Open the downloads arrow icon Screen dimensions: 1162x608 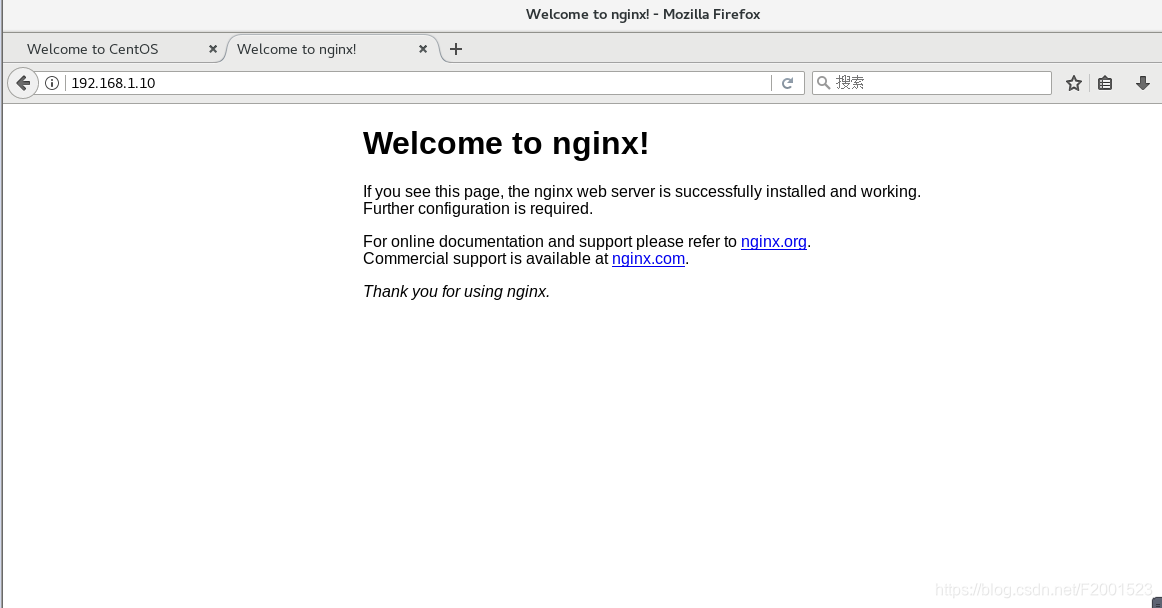click(1143, 83)
